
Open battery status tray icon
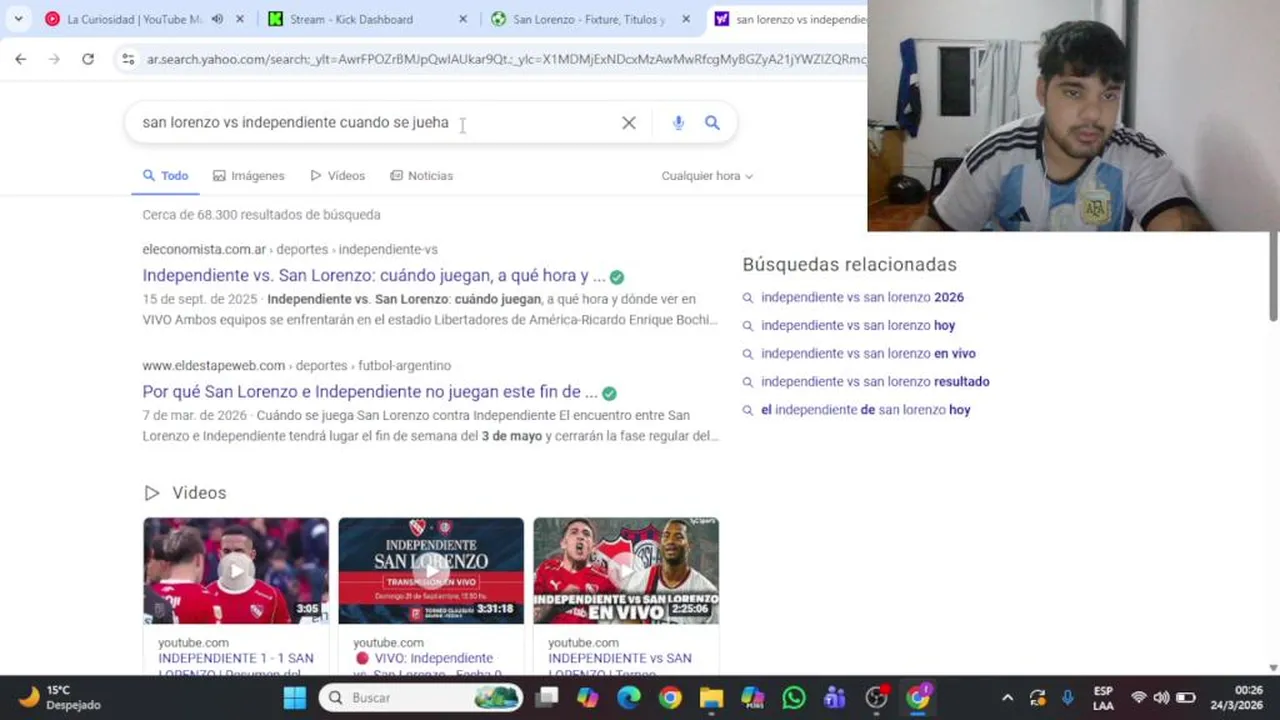1185,698
